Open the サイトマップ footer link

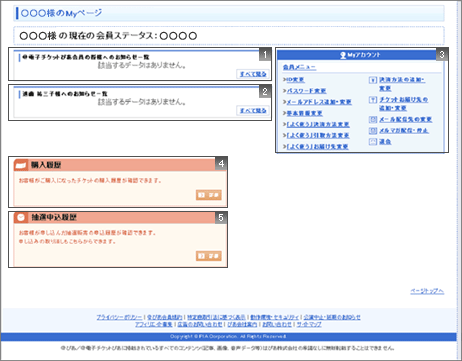pos(309,324)
